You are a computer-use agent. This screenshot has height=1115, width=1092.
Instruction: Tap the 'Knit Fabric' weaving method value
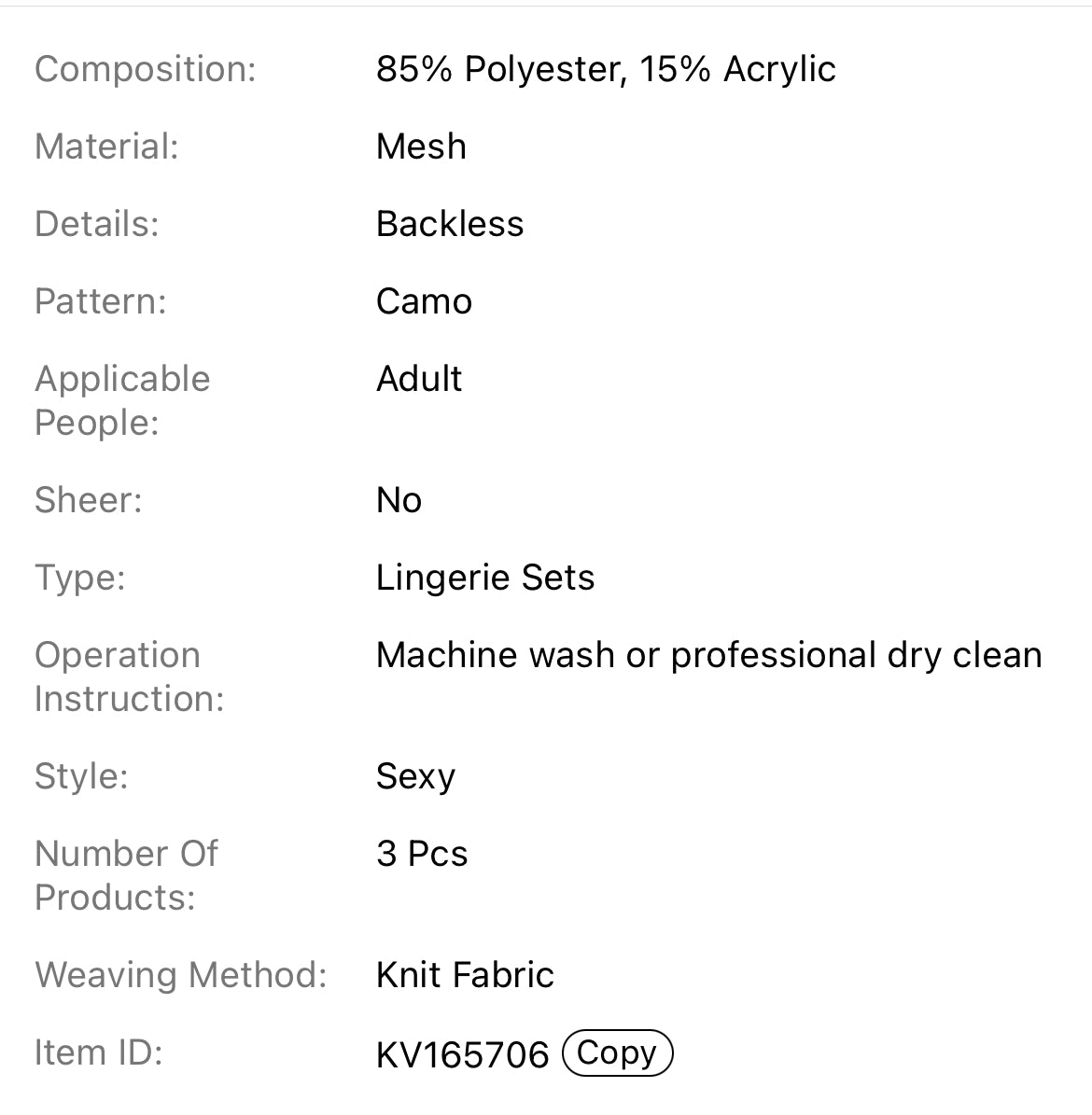(x=465, y=975)
